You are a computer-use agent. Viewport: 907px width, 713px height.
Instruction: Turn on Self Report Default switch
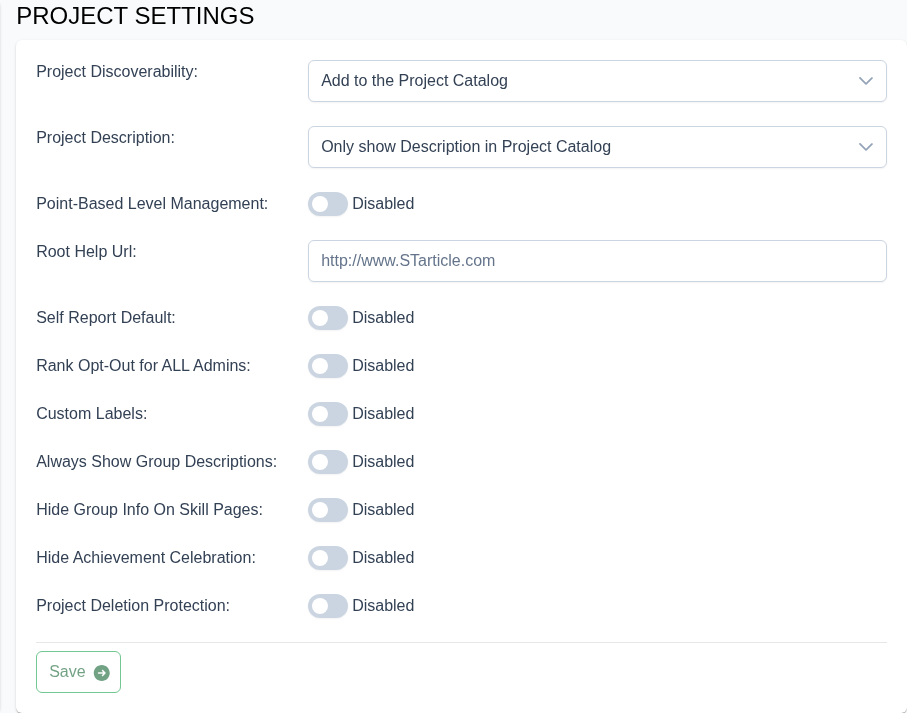(327, 318)
